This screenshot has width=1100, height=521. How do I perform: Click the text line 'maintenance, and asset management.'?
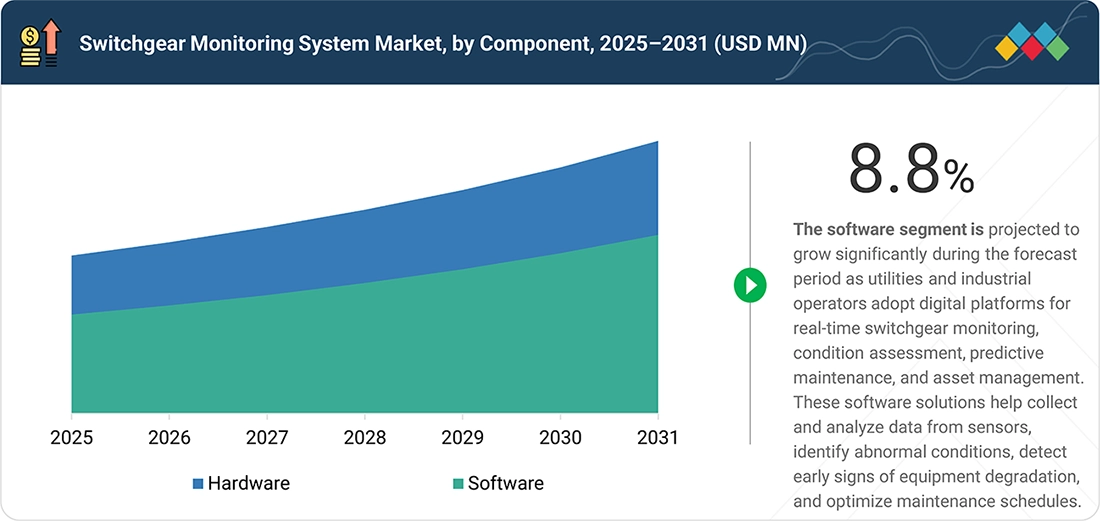pos(939,378)
